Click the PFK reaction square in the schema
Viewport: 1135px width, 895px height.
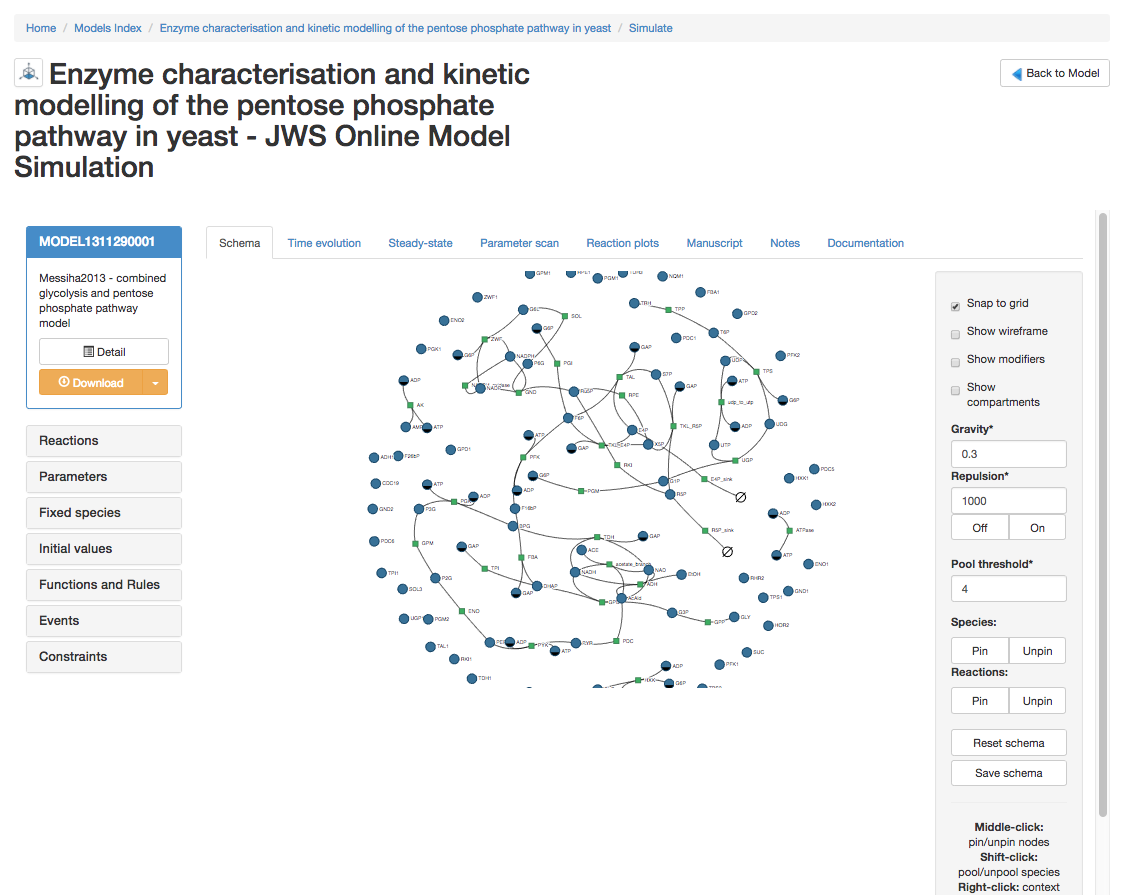523,458
